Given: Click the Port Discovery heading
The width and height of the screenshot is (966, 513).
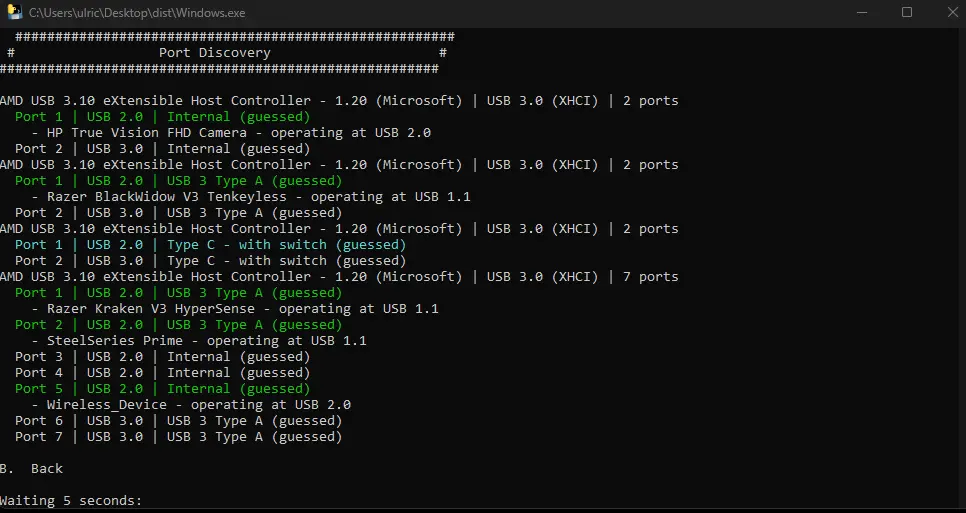Looking at the screenshot, I should point(214,53).
